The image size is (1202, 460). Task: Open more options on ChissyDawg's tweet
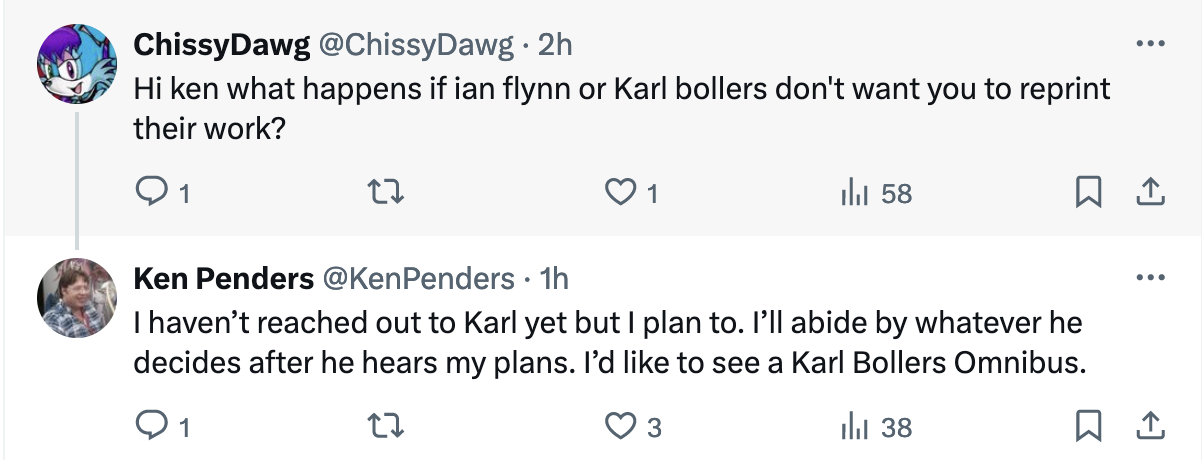click(1150, 45)
